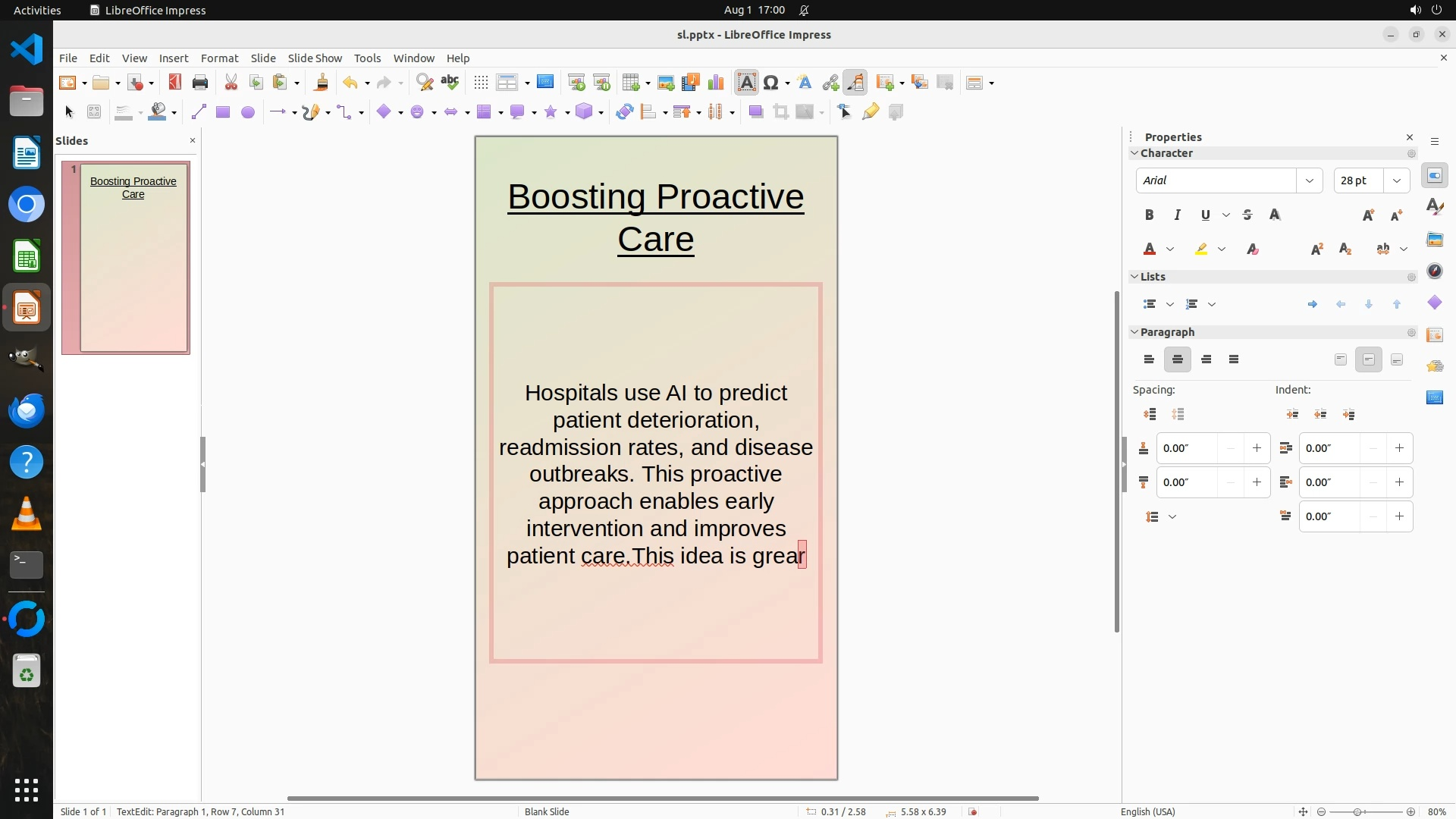
Task: Open the sidebar Navigator compass icon
Action: 1434,271
